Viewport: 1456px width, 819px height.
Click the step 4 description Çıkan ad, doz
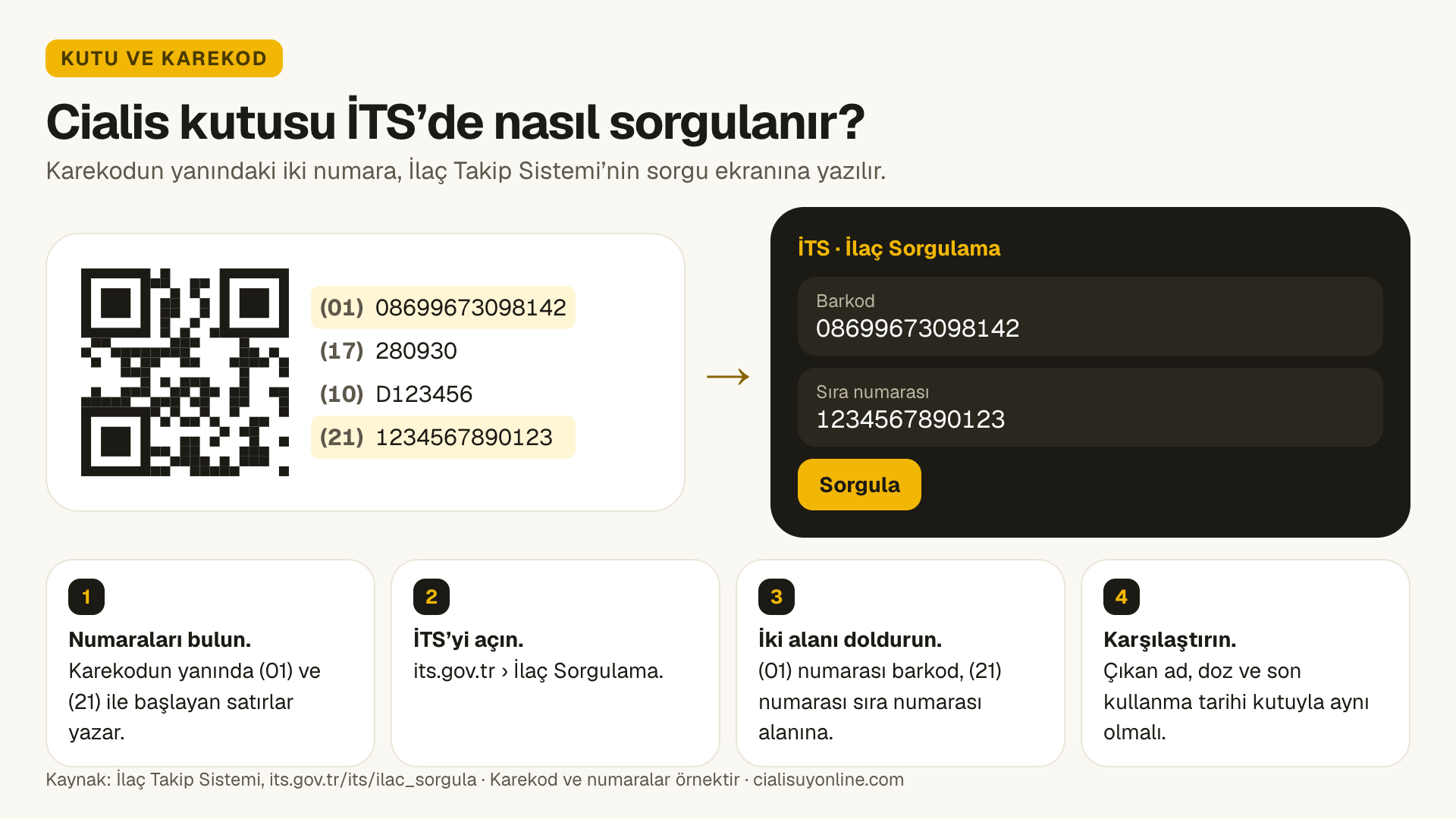coord(1236,701)
